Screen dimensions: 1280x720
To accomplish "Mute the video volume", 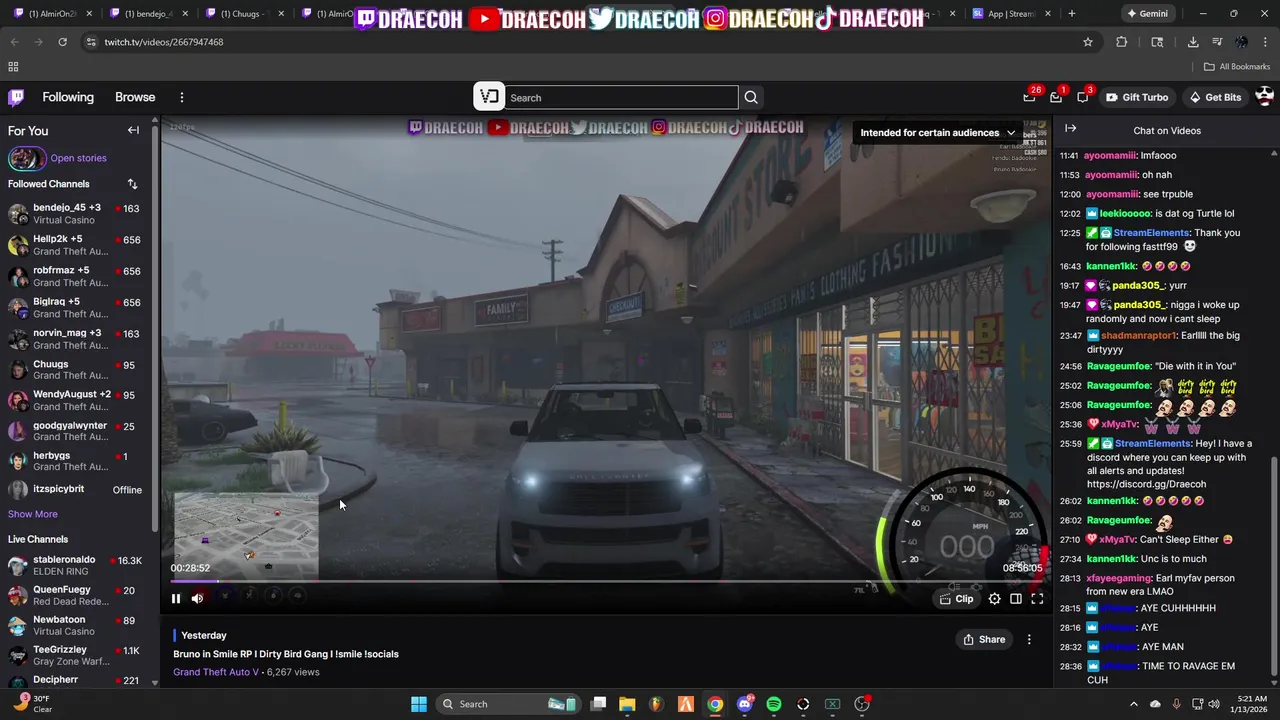I will click(197, 598).
